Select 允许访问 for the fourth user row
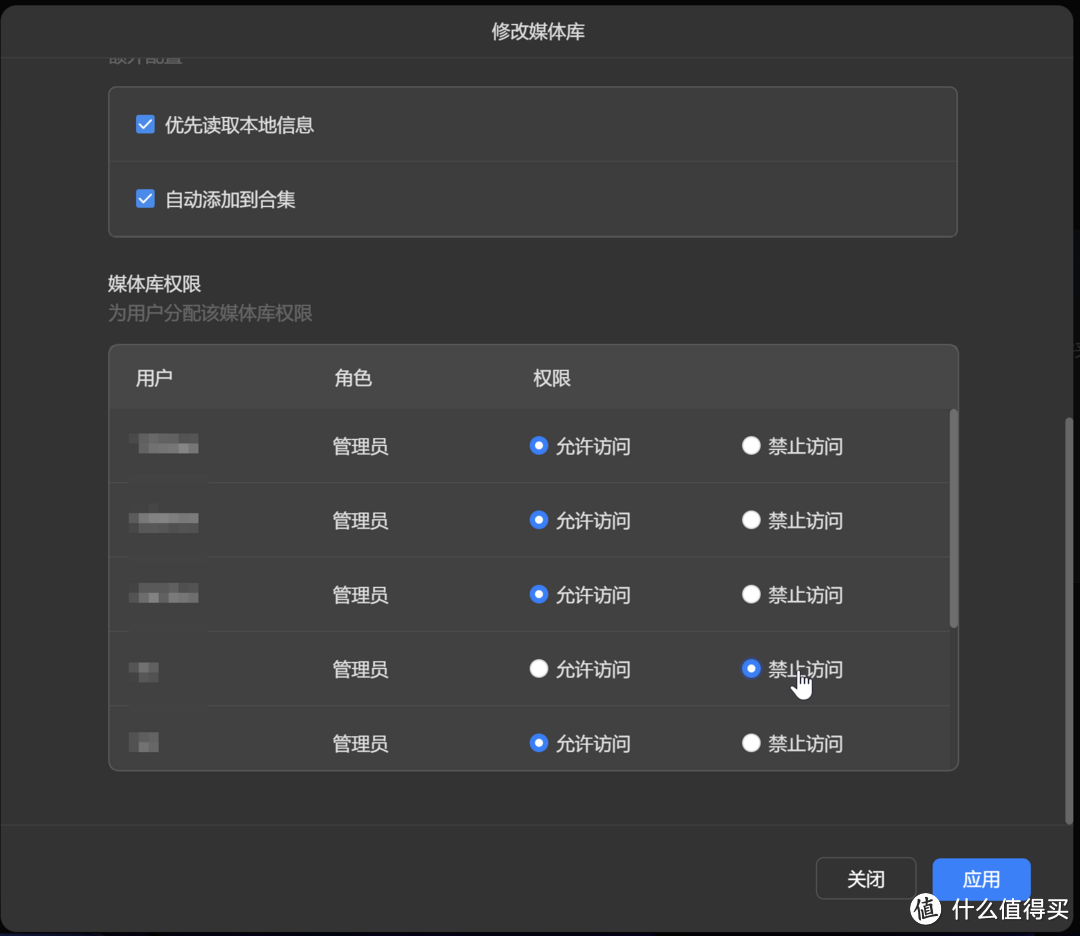1080x936 pixels. (538, 669)
